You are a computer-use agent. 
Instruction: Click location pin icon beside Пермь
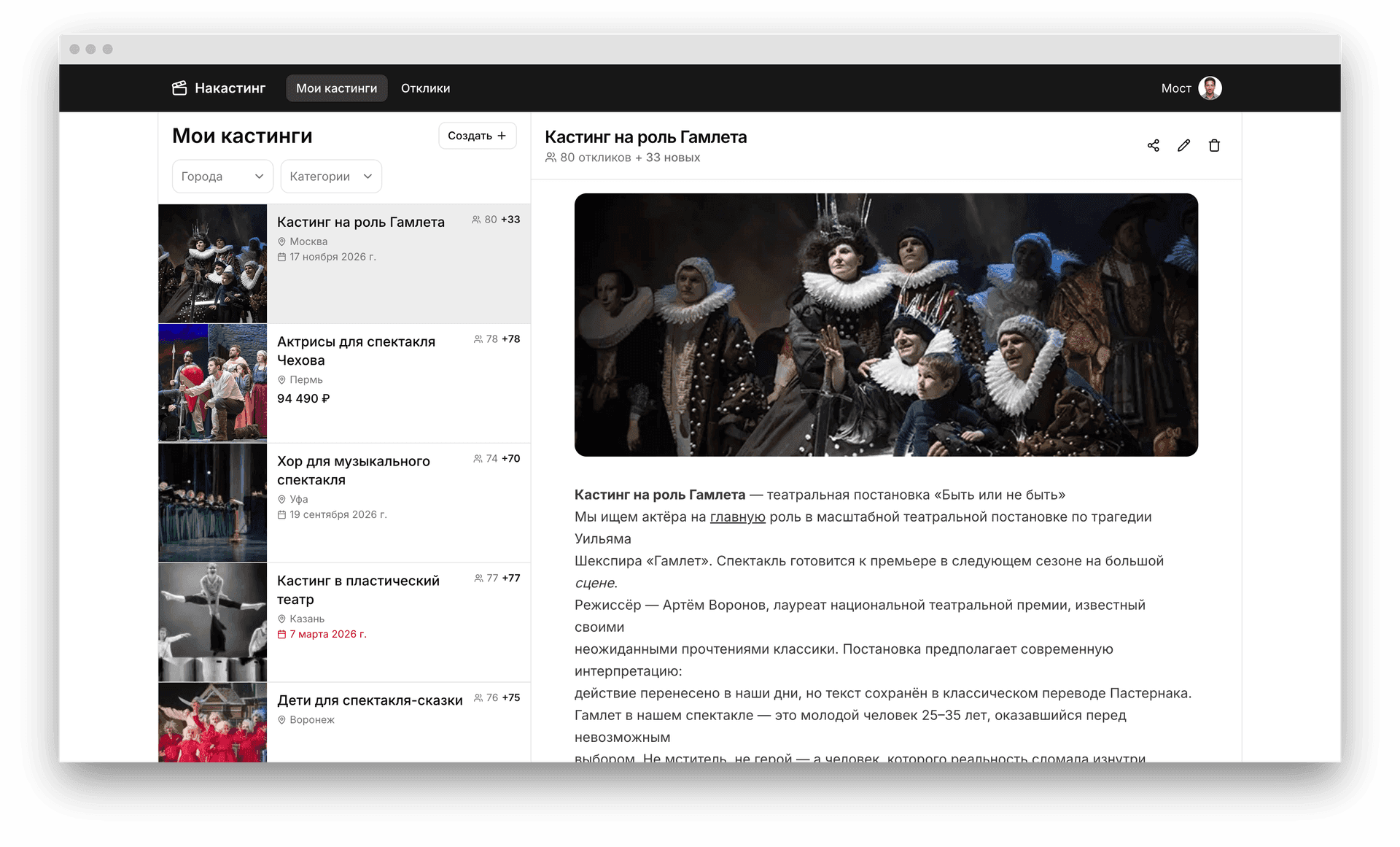click(x=281, y=380)
